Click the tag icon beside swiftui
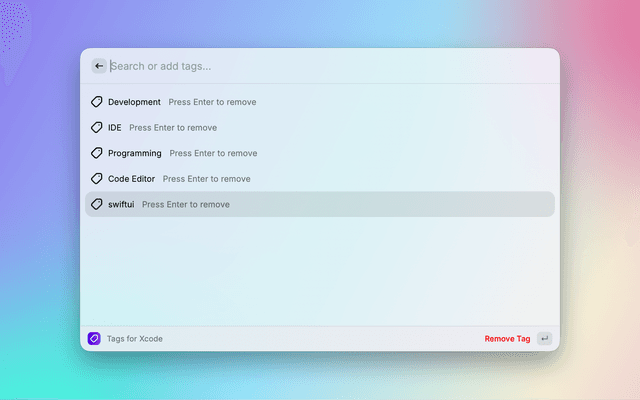640x400 pixels. pos(97,204)
